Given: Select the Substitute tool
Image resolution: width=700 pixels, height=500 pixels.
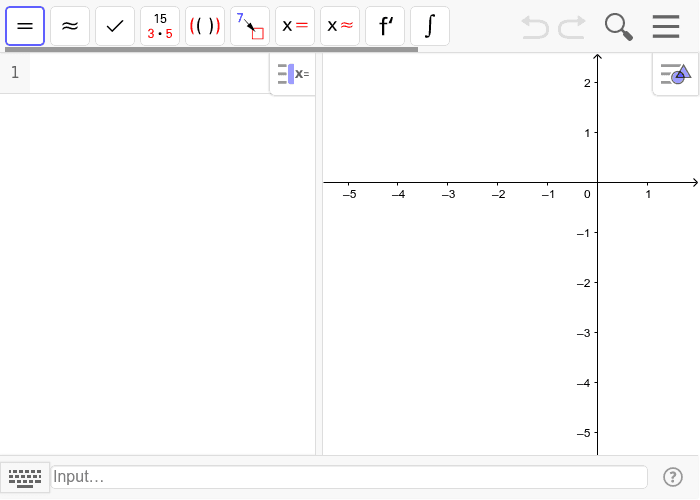Looking at the screenshot, I should pos(250,26).
